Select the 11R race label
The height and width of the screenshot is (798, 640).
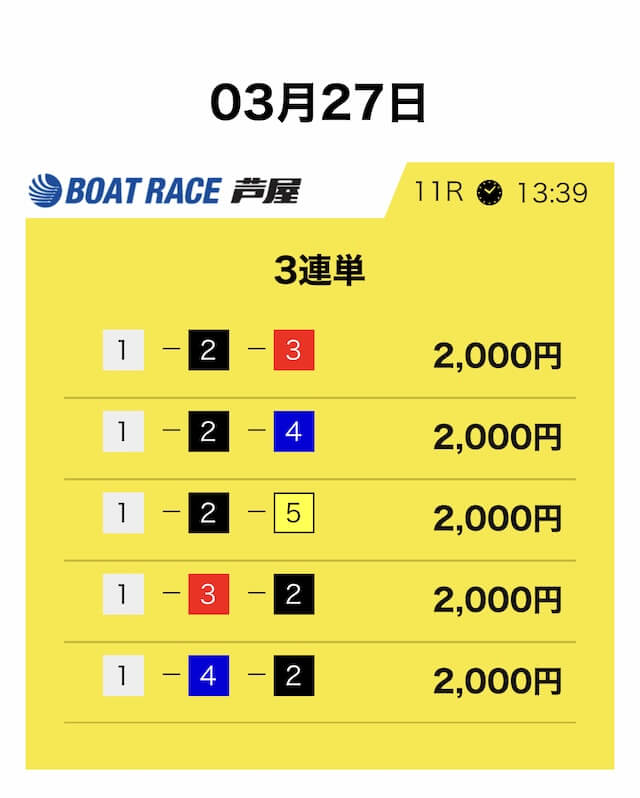[x=439, y=192]
